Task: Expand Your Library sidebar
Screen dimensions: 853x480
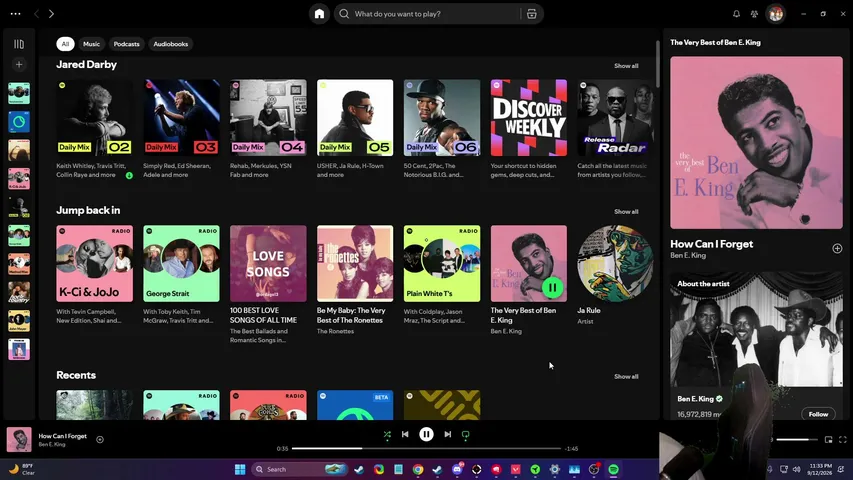Action: coord(19,44)
